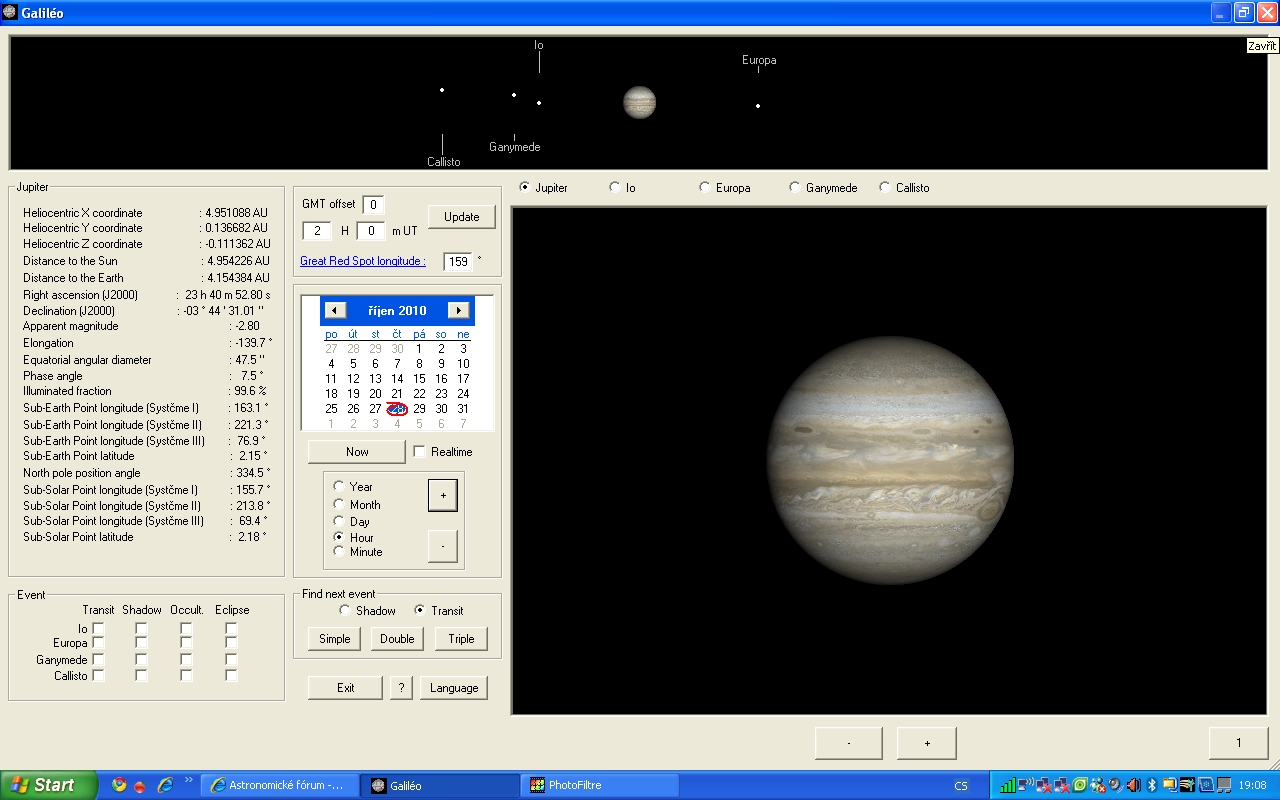Image resolution: width=1280 pixels, height=800 pixels.
Task: Click the time increment plus button
Action: (443, 495)
